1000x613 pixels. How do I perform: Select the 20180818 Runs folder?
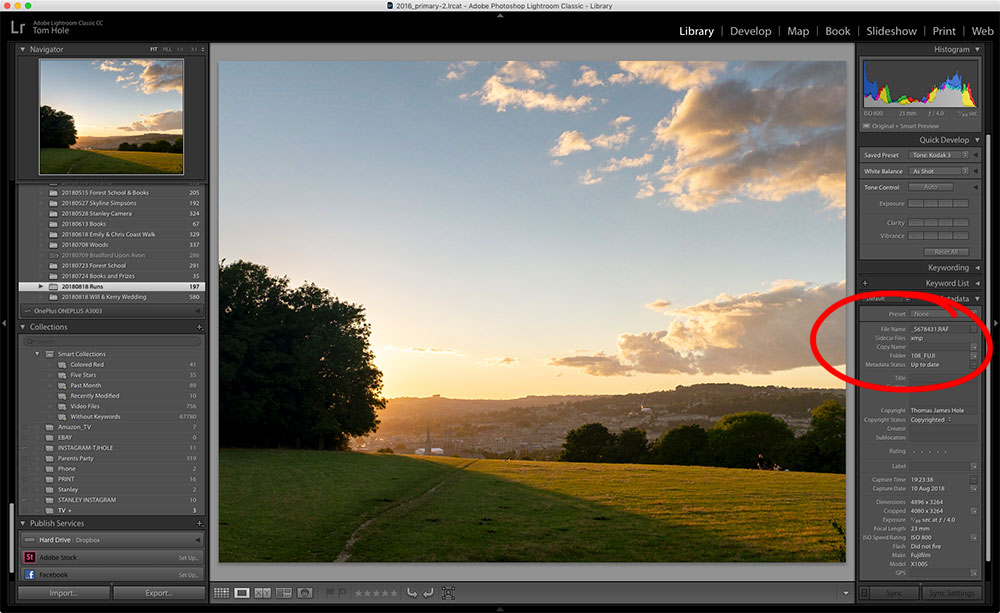pyautogui.click(x=110, y=286)
